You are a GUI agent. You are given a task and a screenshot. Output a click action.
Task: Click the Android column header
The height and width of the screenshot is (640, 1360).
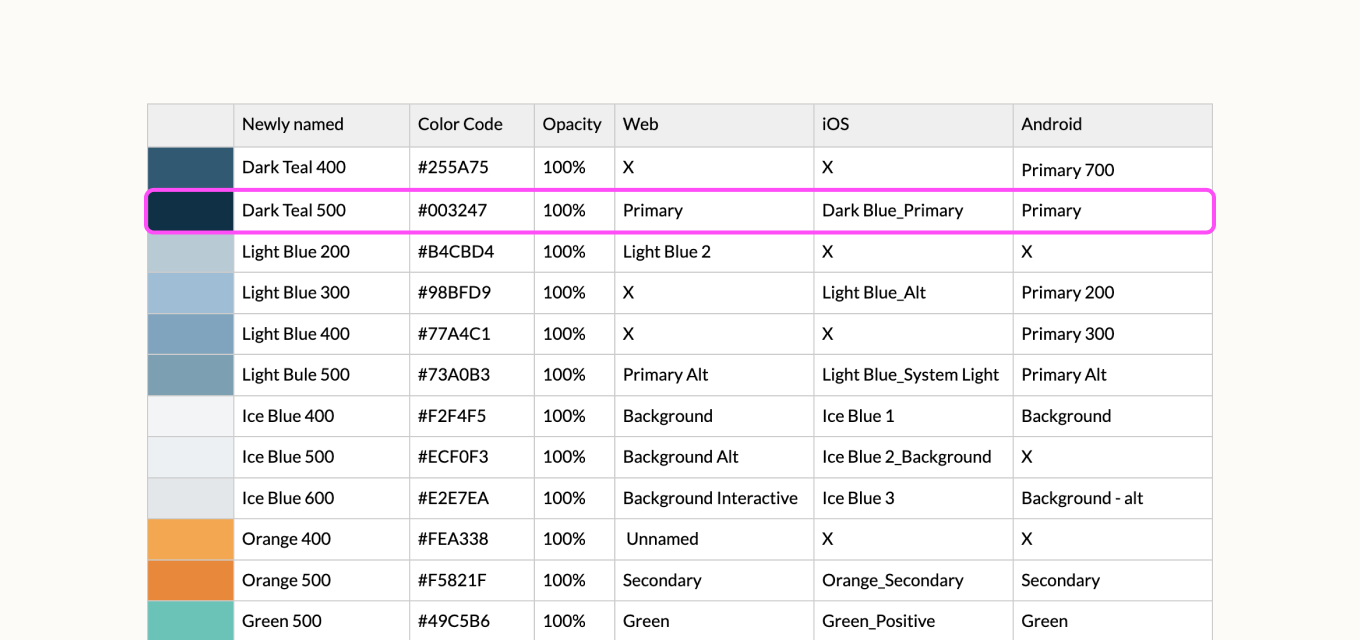(1051, 125)
